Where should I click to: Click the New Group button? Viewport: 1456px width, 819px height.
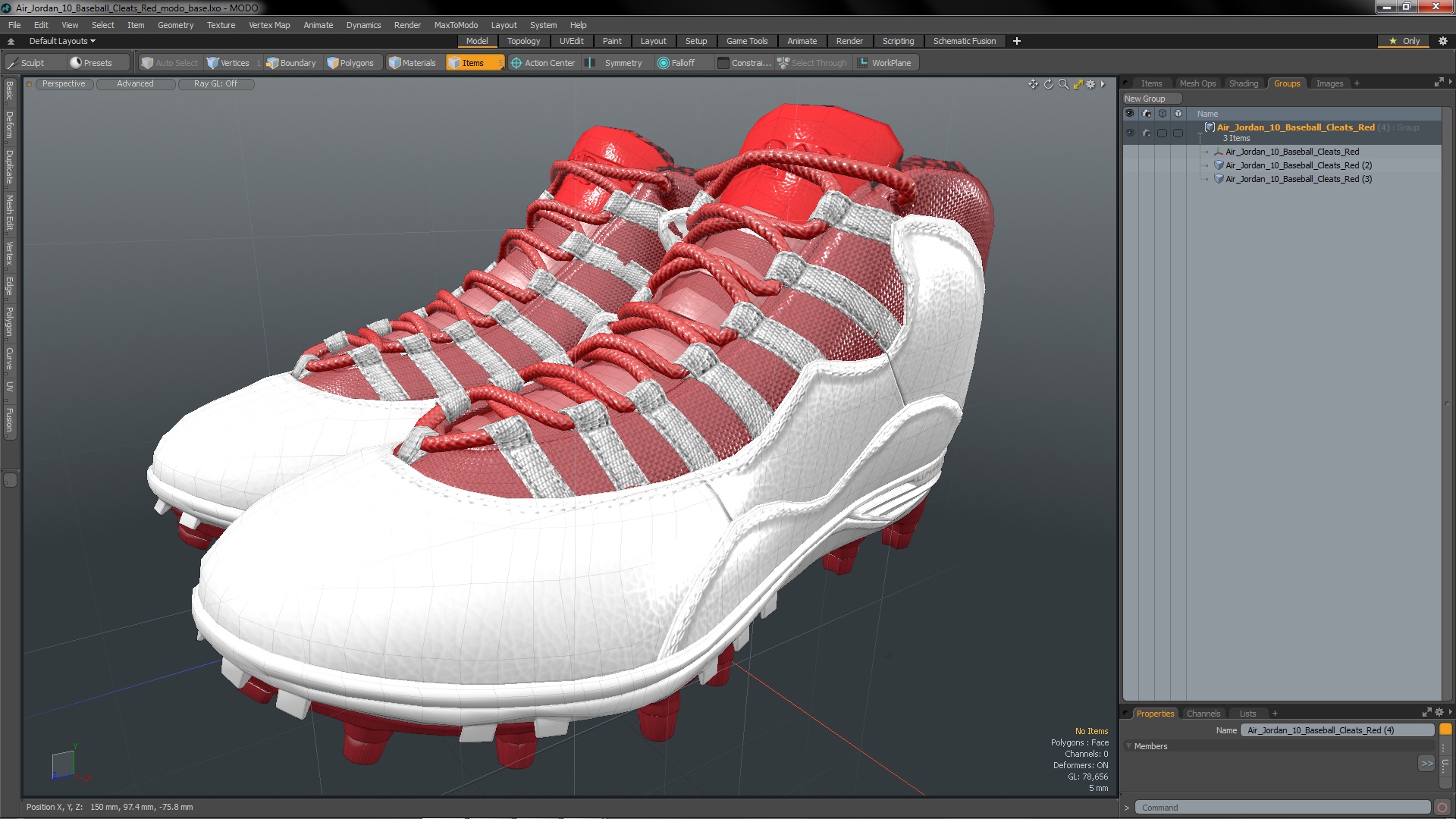[1152, 99]
